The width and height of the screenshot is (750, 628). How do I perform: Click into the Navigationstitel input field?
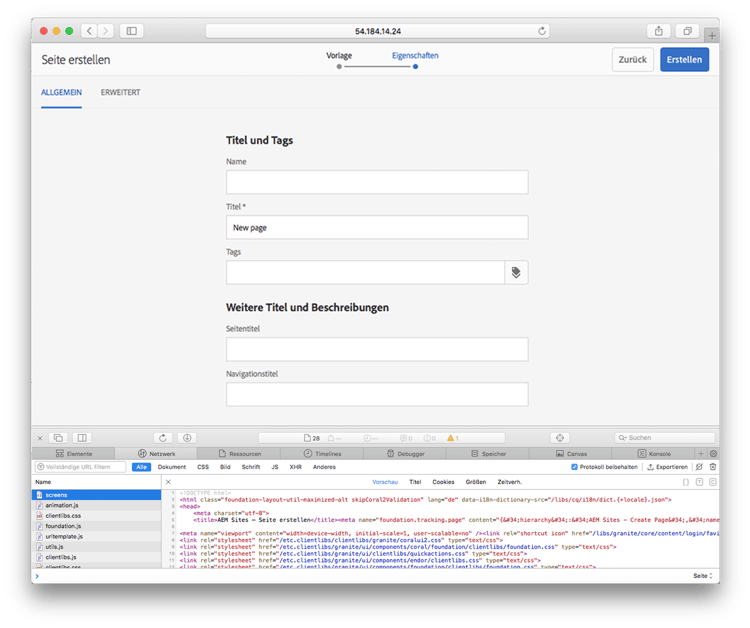377,395
